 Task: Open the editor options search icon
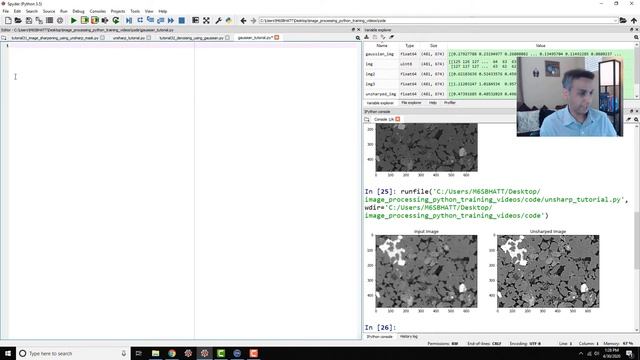click(x=358, y=38)
